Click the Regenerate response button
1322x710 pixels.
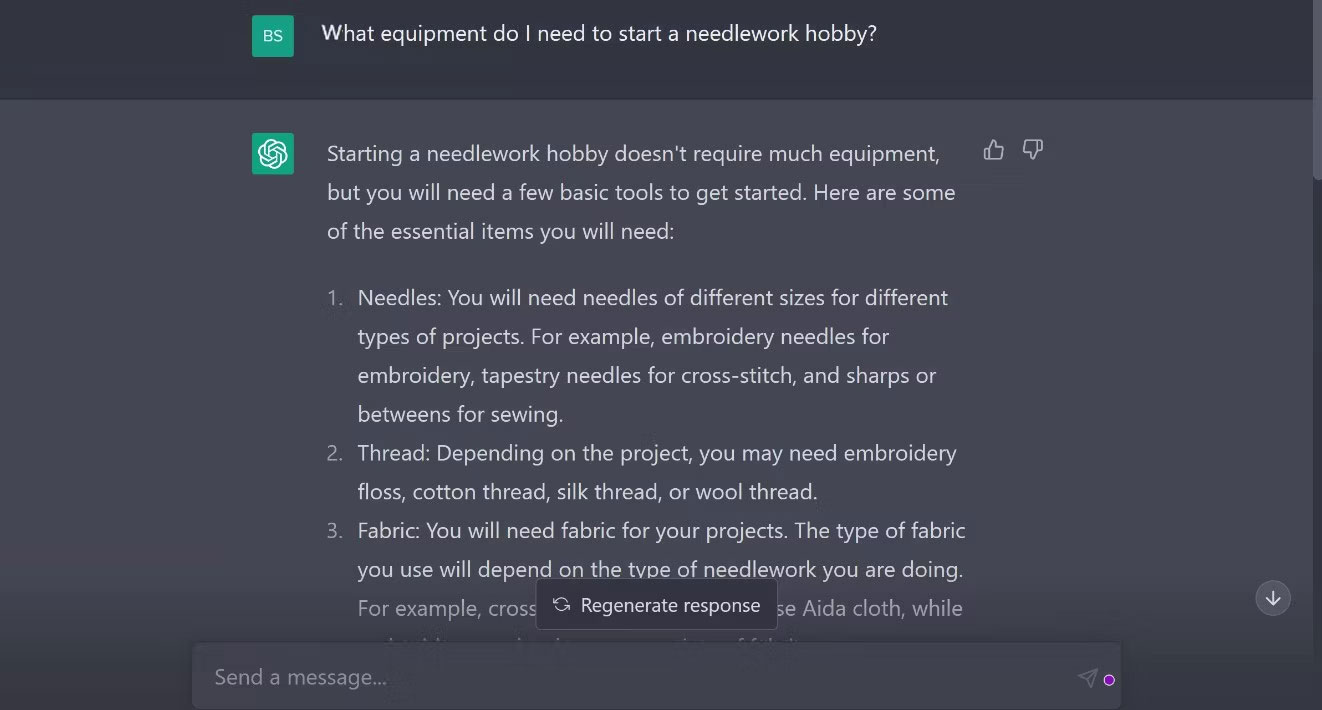click(x=656, y=605)
